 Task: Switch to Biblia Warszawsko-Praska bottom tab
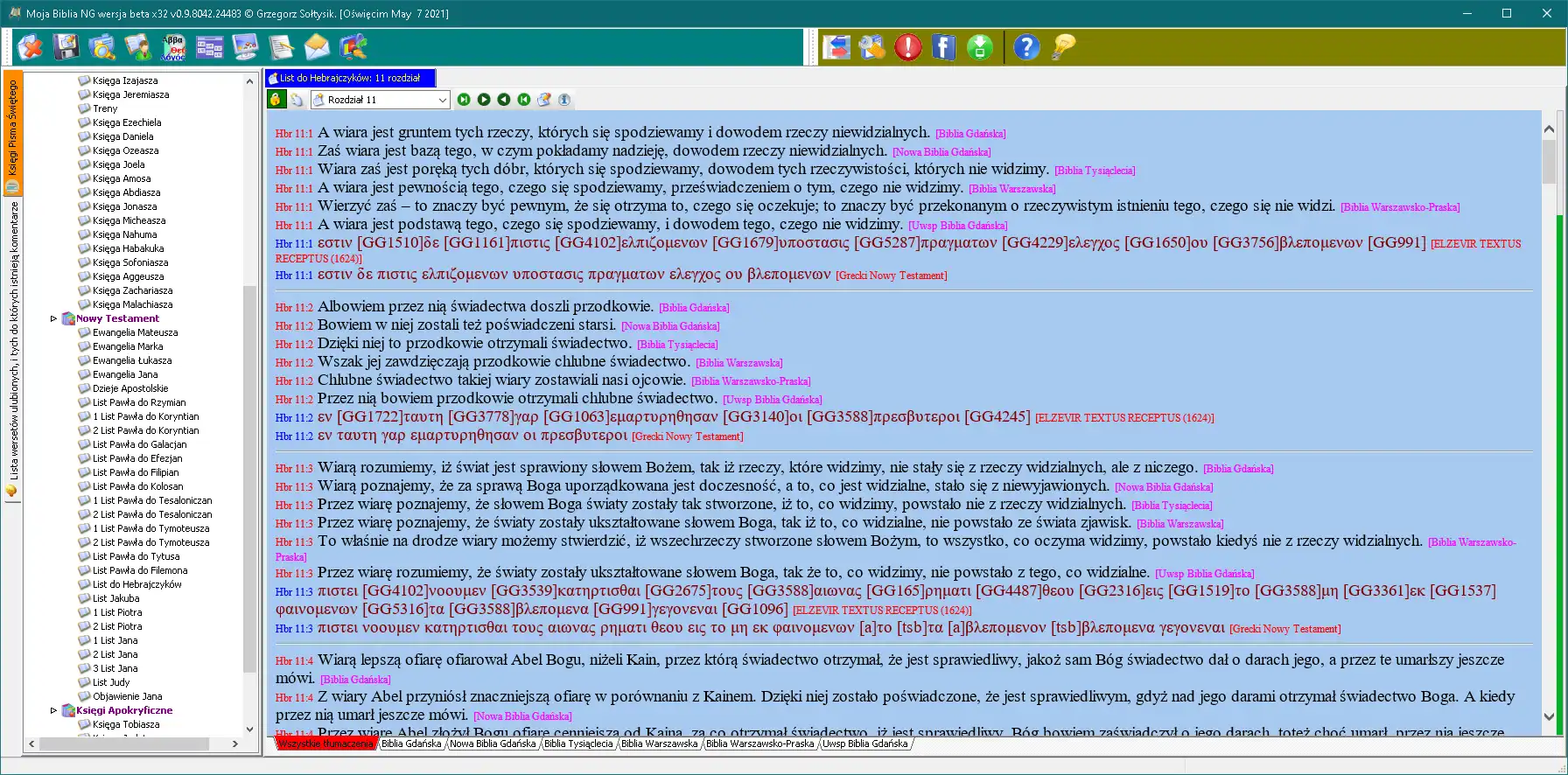click(x=760, y=744)
